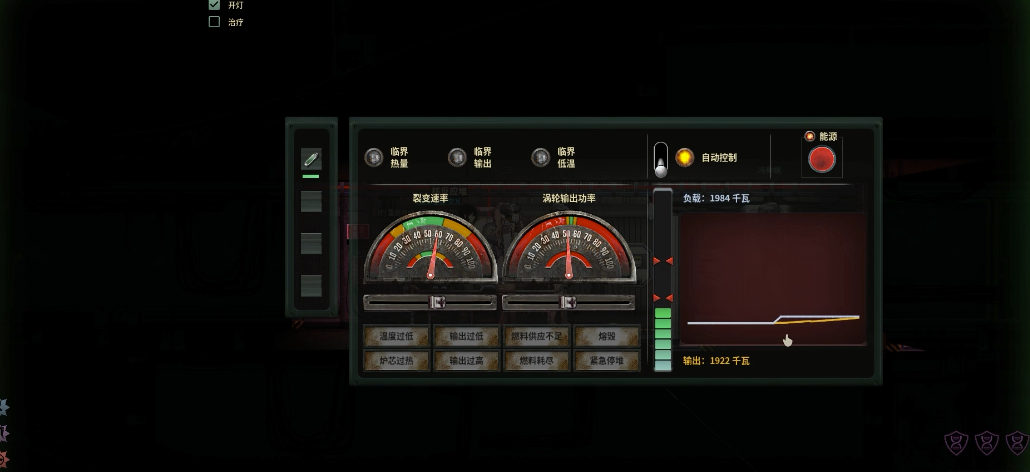Screen dimensions: 1030x472
Task: Click the 临界热量 indicator lamp
Action: (x=374, y=158)
